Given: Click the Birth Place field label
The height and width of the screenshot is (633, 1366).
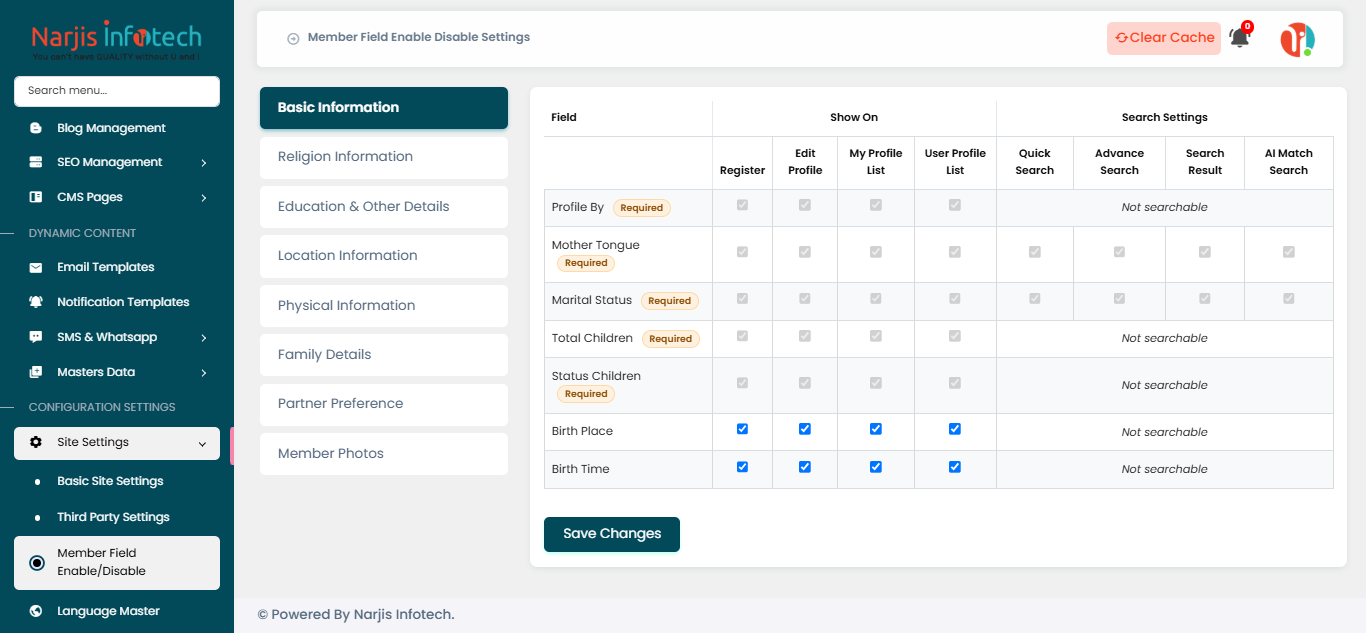Looking at the screenshot, I should tap(582, 431).
